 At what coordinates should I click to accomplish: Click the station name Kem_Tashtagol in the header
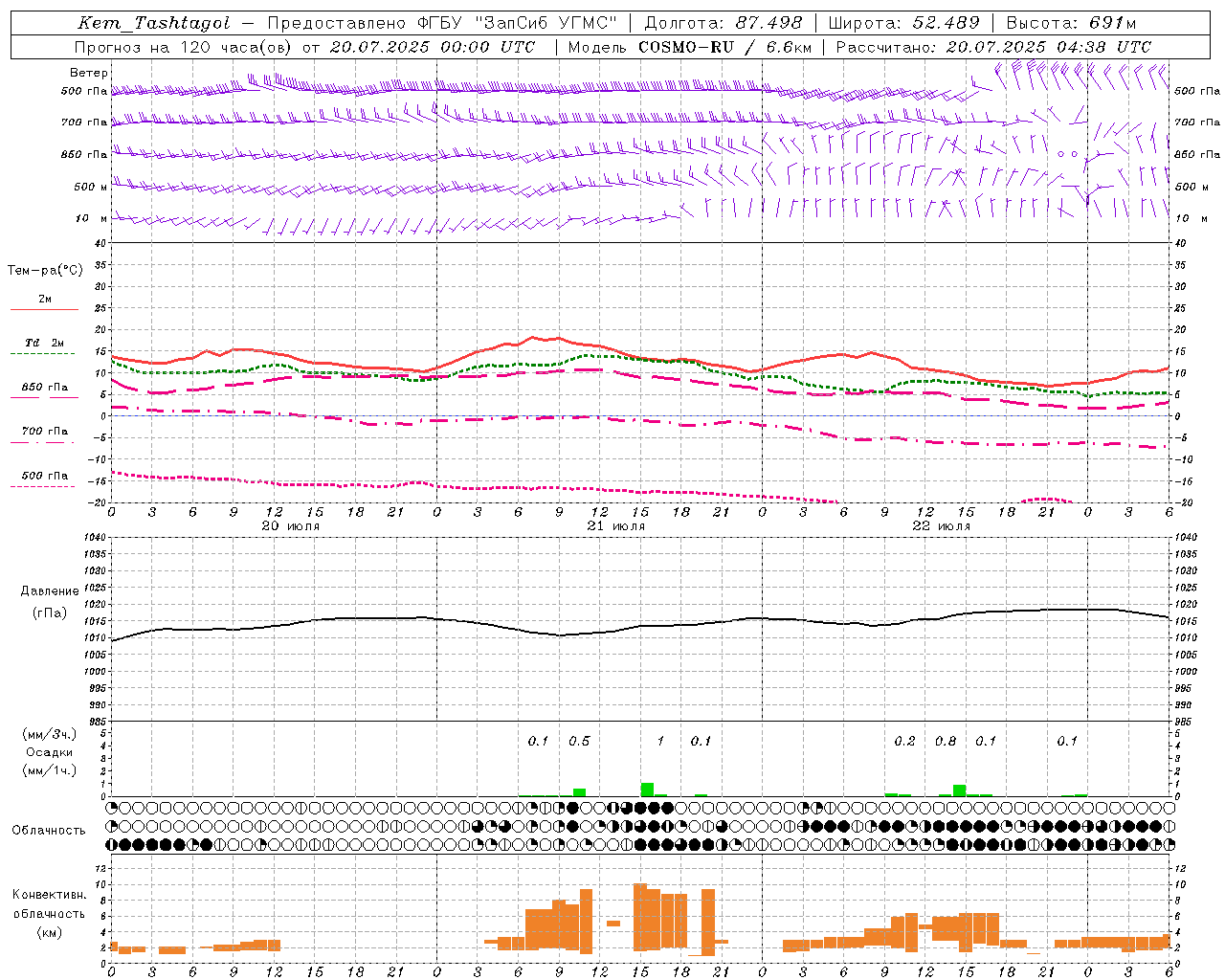tap(153, 23)
